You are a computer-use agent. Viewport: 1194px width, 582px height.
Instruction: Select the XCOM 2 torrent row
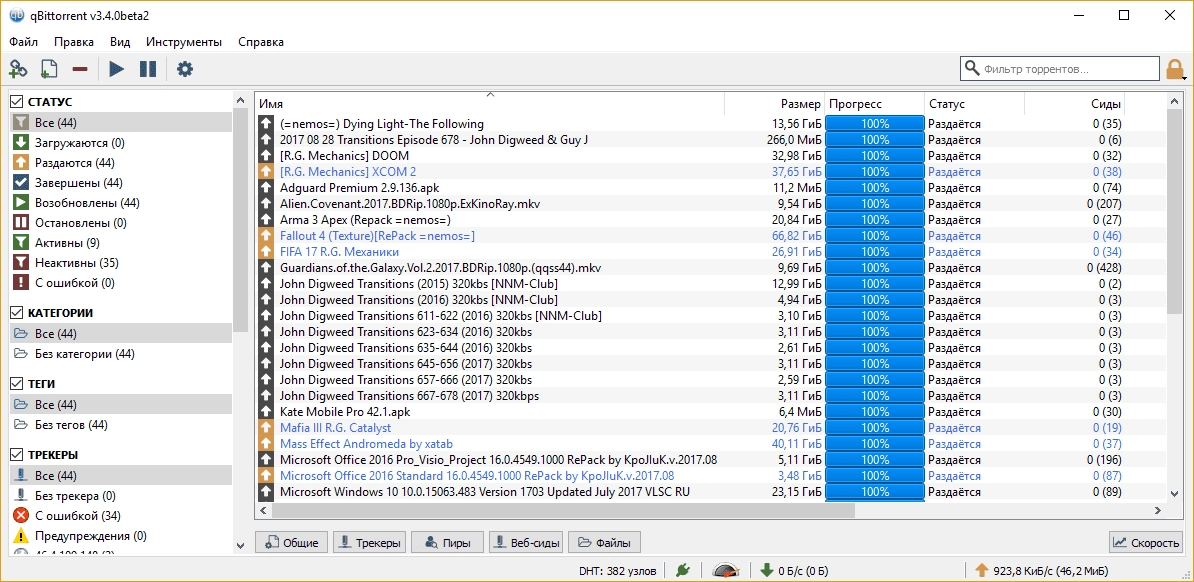tap(710, 171)
